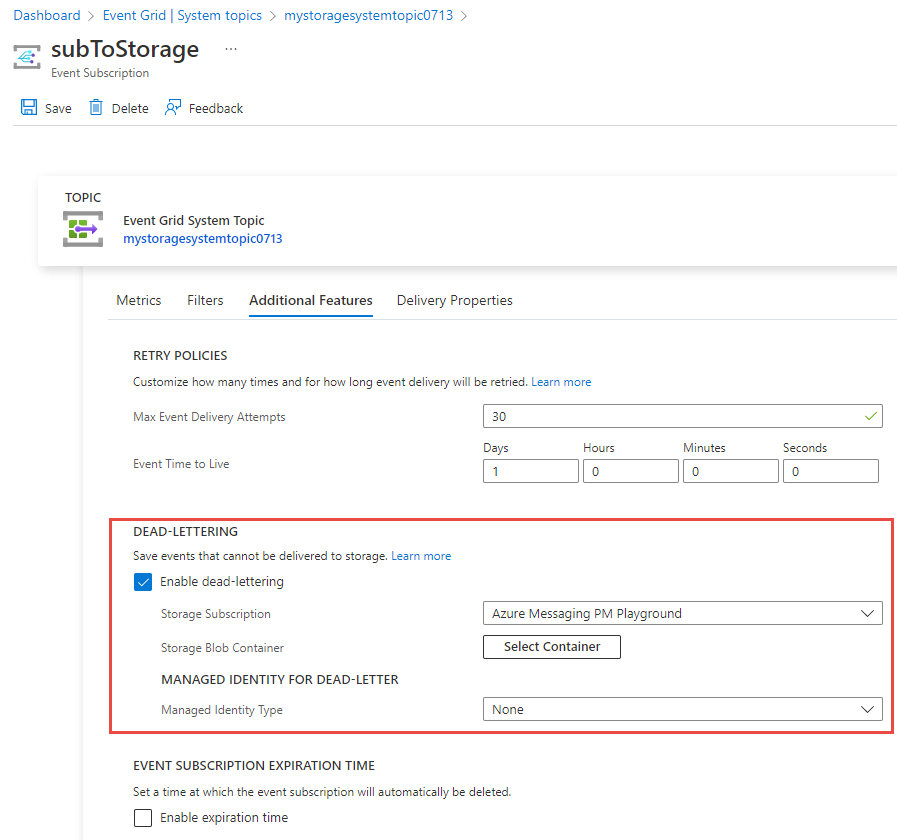Enable the dead-lettering checkbox
This screenshot has width=897, height=840.
(x=143, y=581)
